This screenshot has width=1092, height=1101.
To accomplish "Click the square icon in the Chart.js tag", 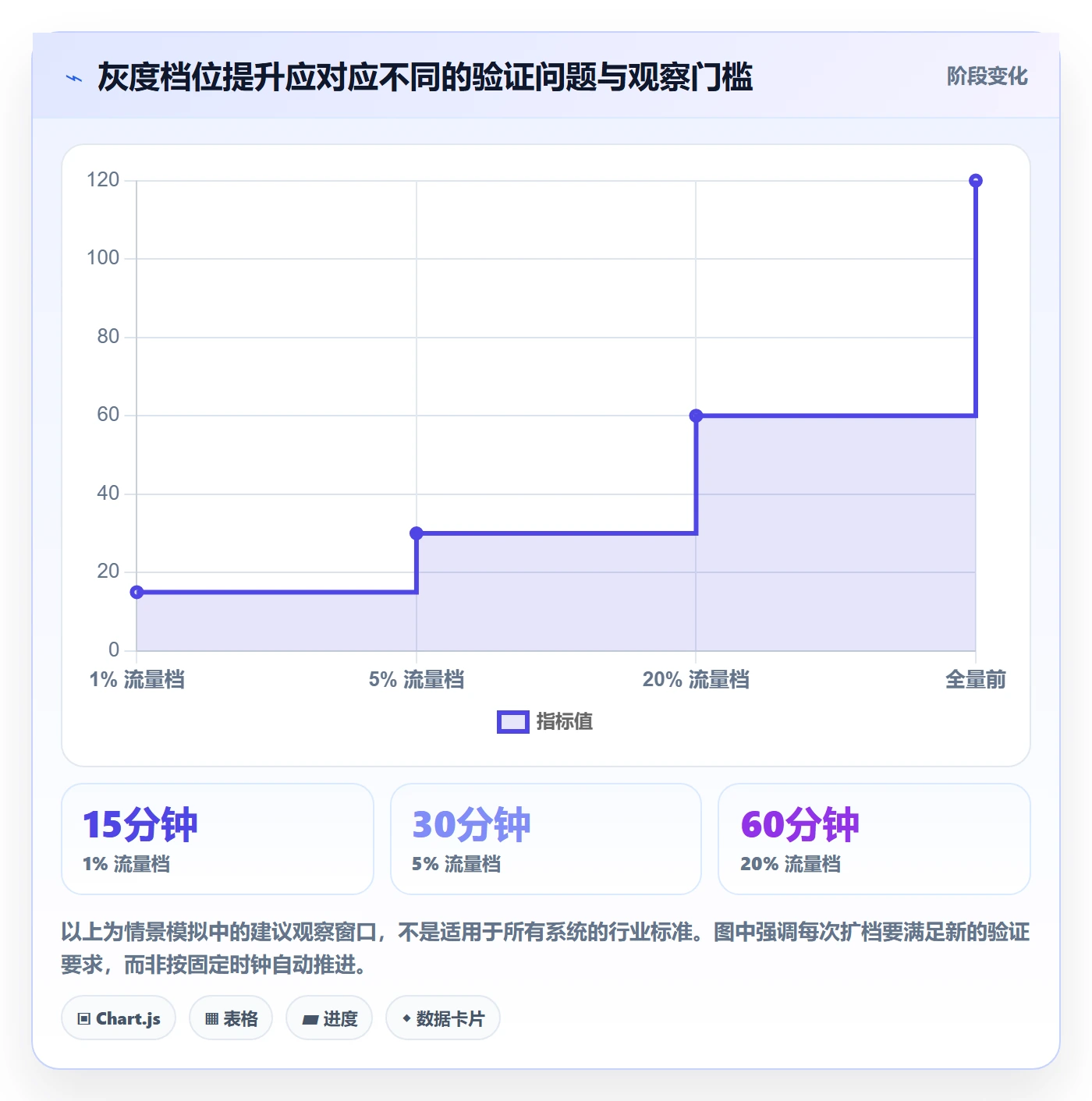I will (84, 1018).
